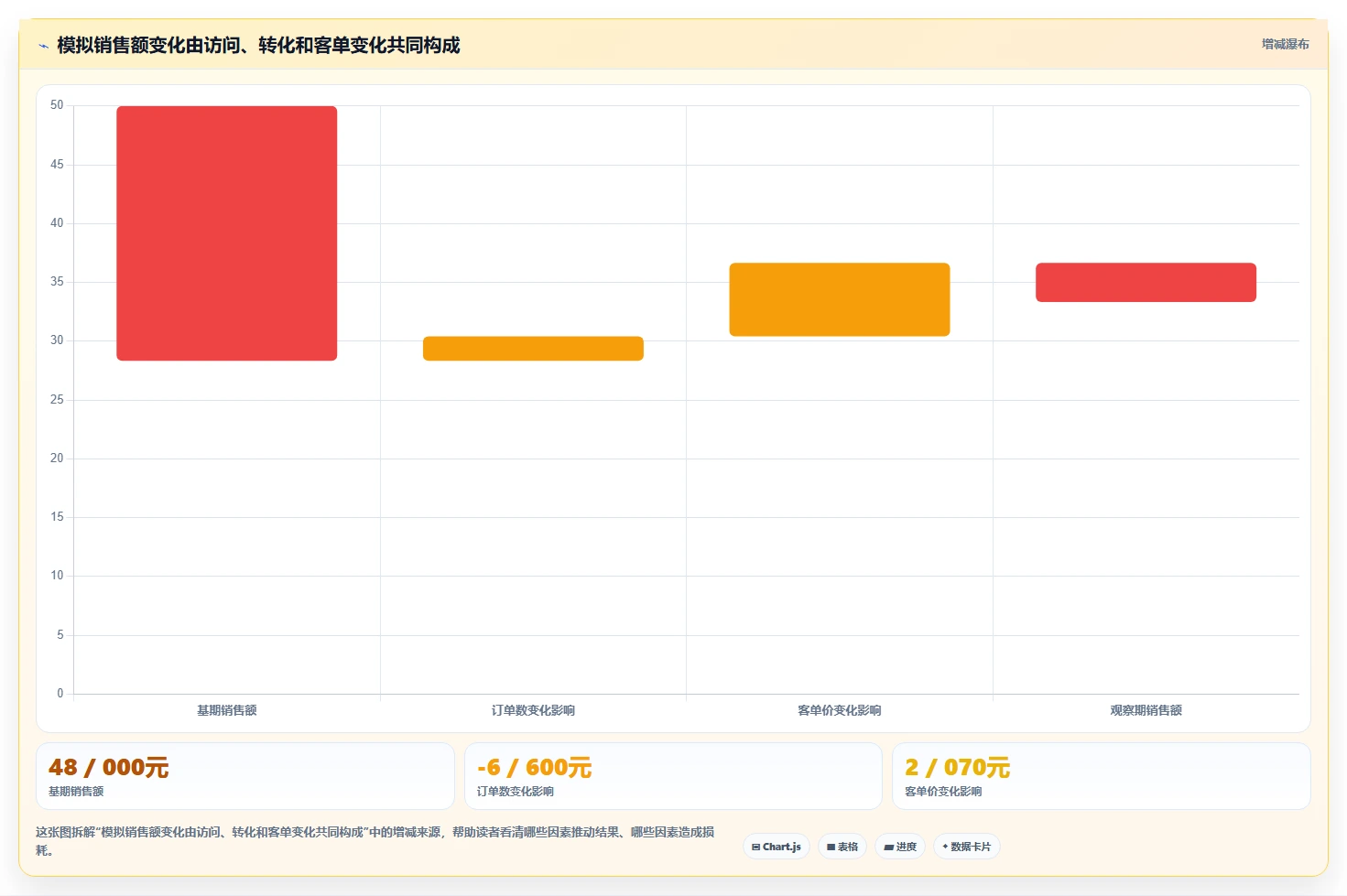Click the 进度 tag
Image resolution: width=1347 pixels, height=896 pixels.
click(900, 847)
